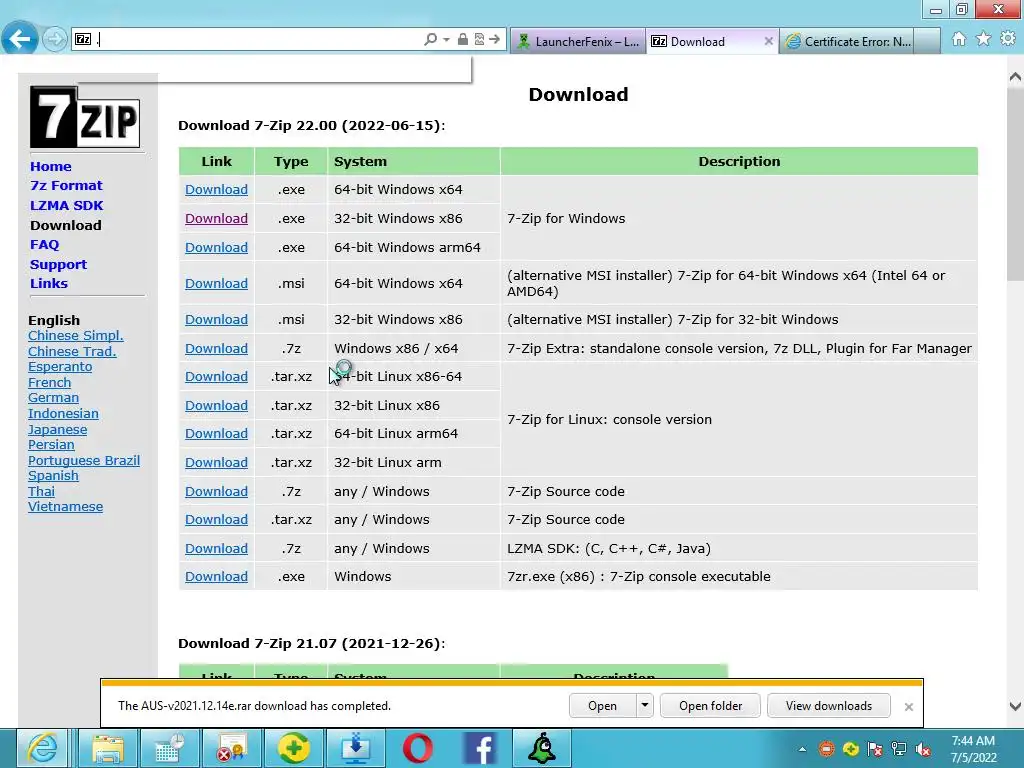Download the LZMA SDK .7z file

216,549
